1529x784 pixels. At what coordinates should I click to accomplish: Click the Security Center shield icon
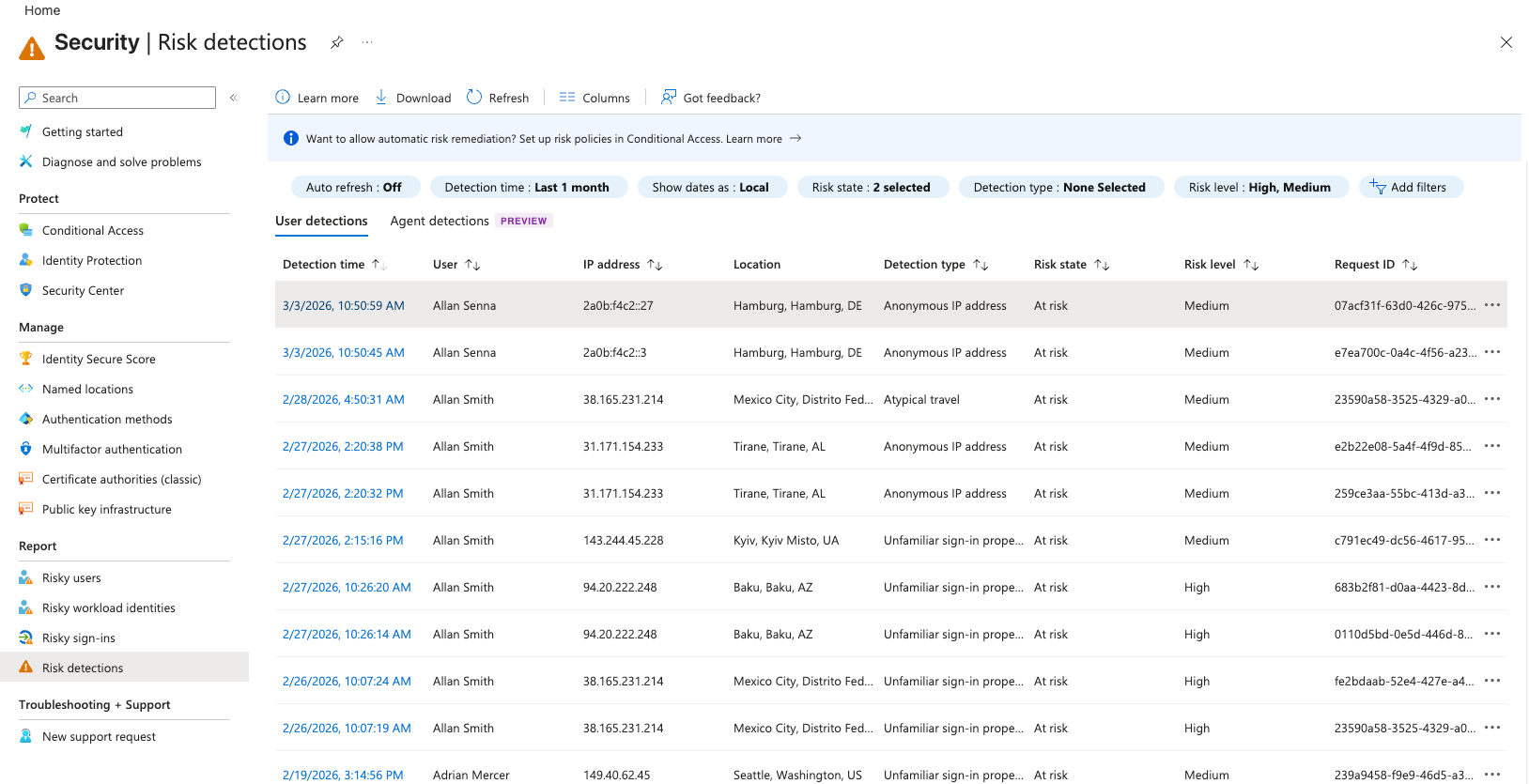coord(25,290)
